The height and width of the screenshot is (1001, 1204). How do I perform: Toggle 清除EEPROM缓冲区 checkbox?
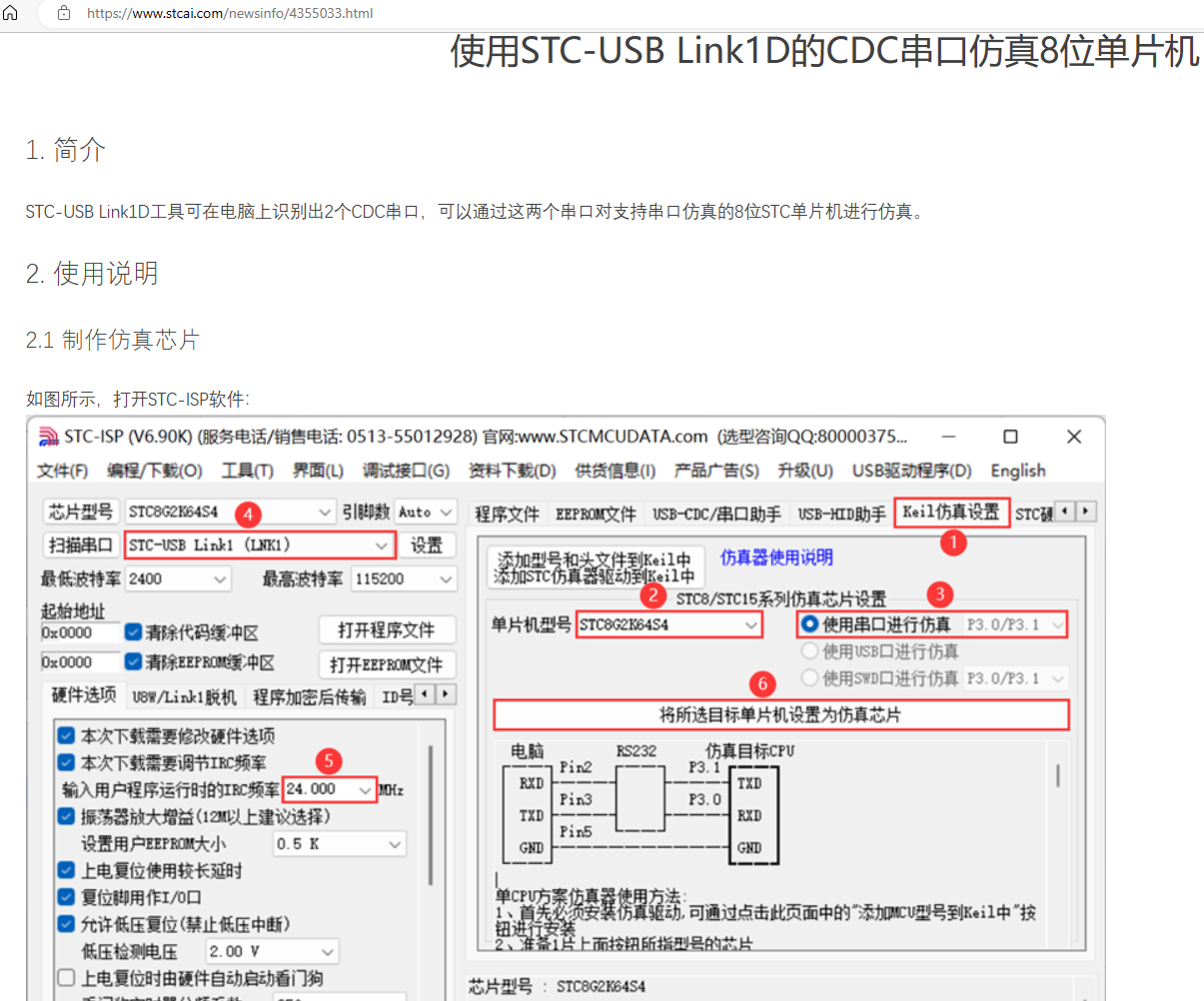pyautogui.click(x=134, y=662)
